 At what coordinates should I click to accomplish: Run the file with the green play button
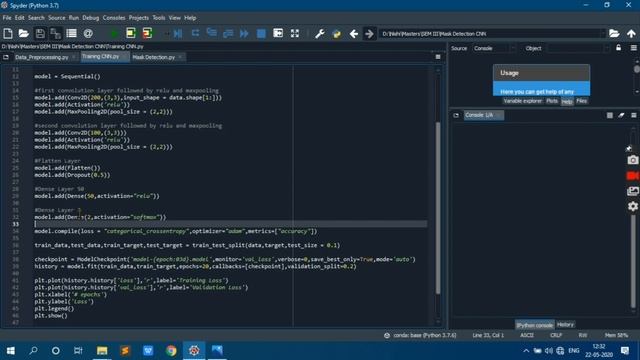115,33
